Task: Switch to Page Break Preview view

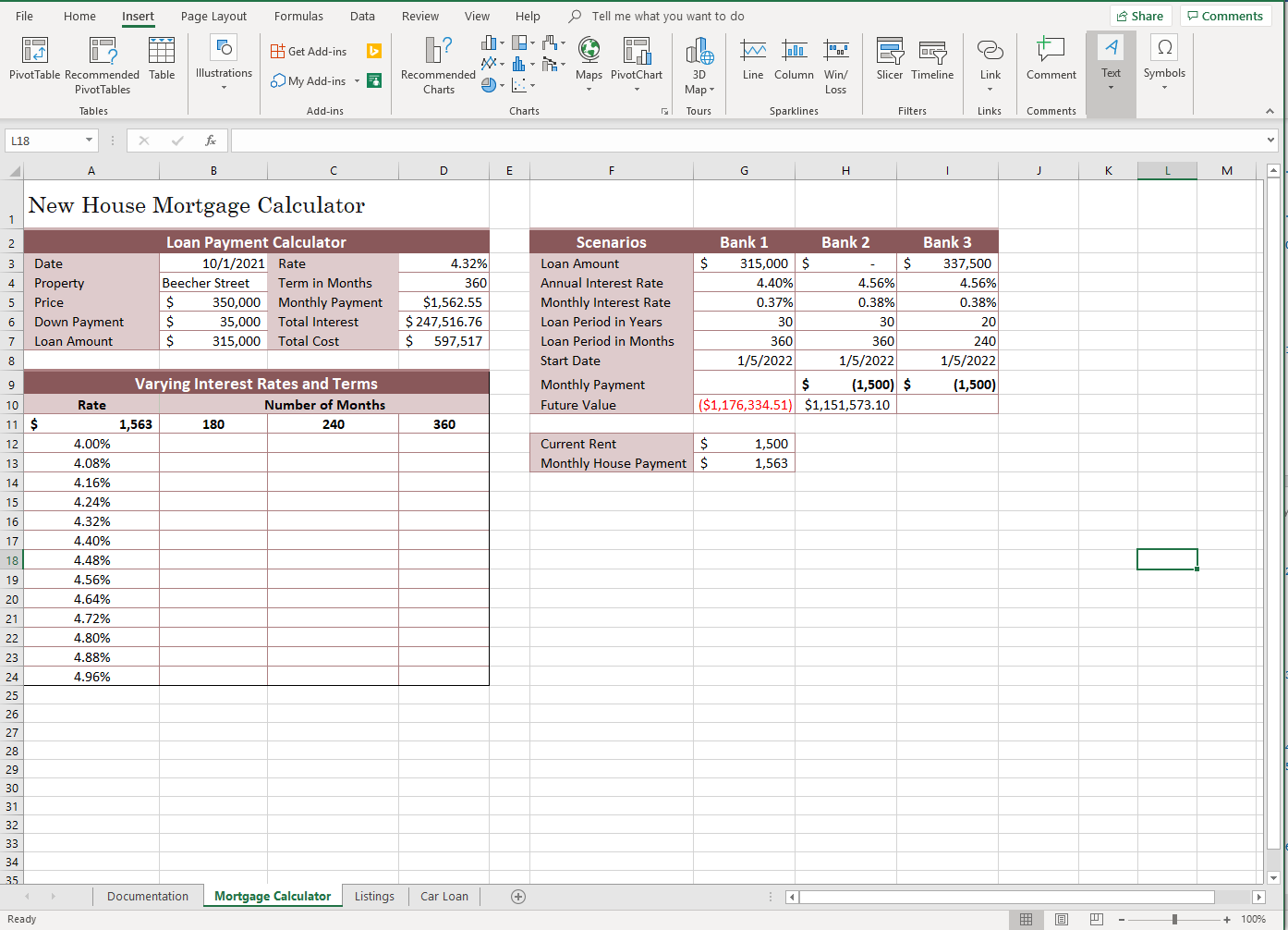Action: click(1097, 919)
